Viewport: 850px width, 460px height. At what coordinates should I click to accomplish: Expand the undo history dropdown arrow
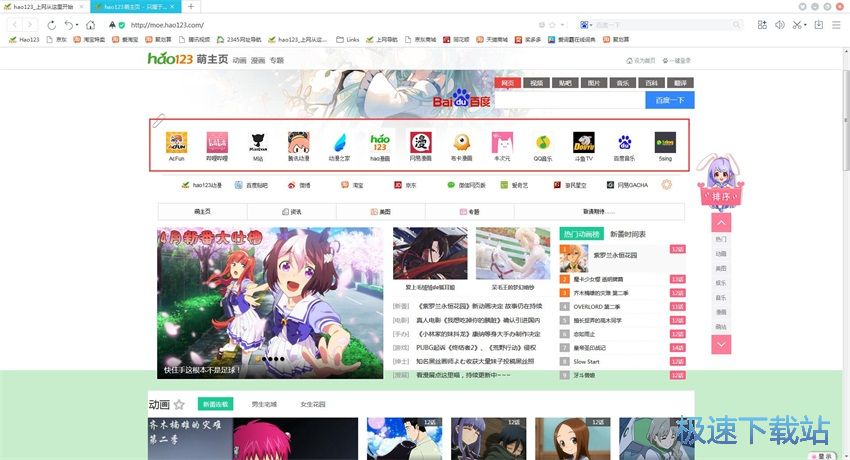click(76, 25)
